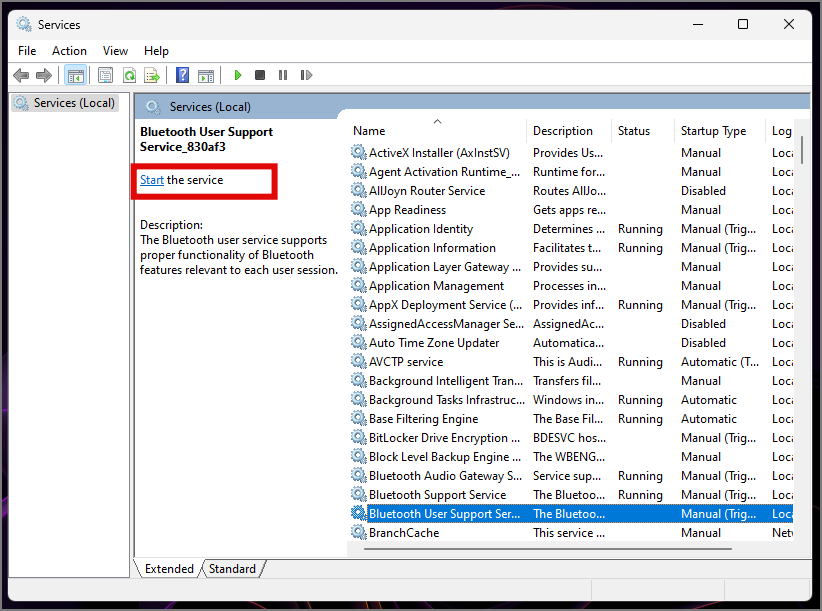Select the highlighted Bluetooth User Support Service
Viewport: 822px width, 611px height.
[x=571, y=514]
